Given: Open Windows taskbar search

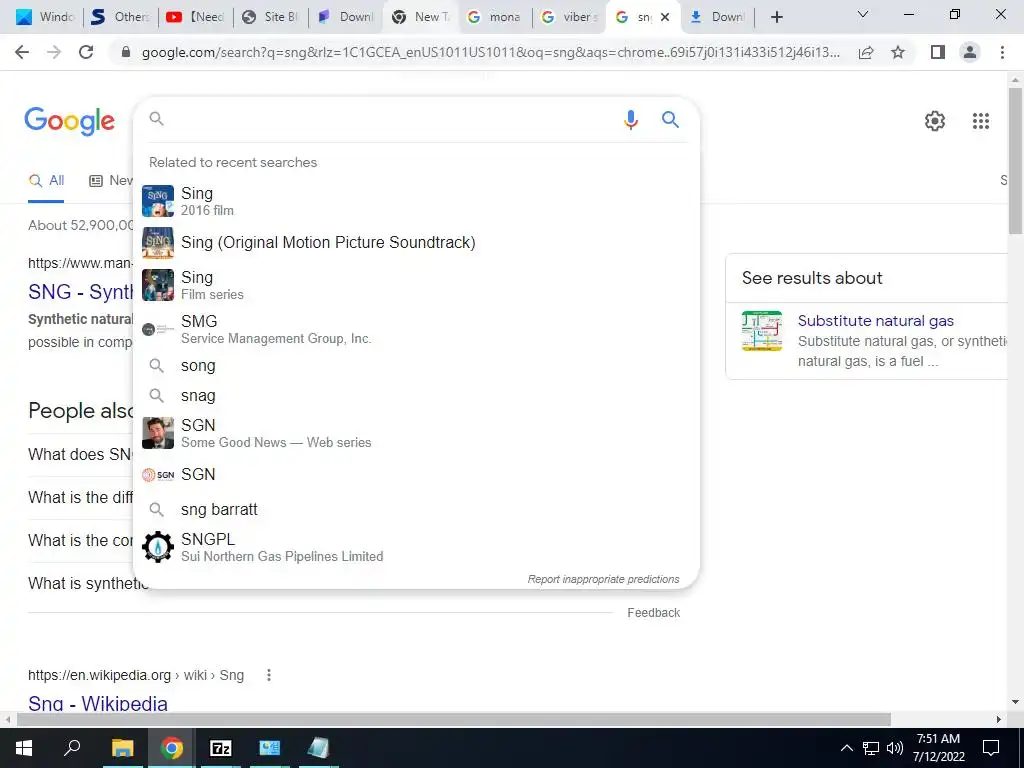Looking at the screenshot, I should [x=72, y=748].
